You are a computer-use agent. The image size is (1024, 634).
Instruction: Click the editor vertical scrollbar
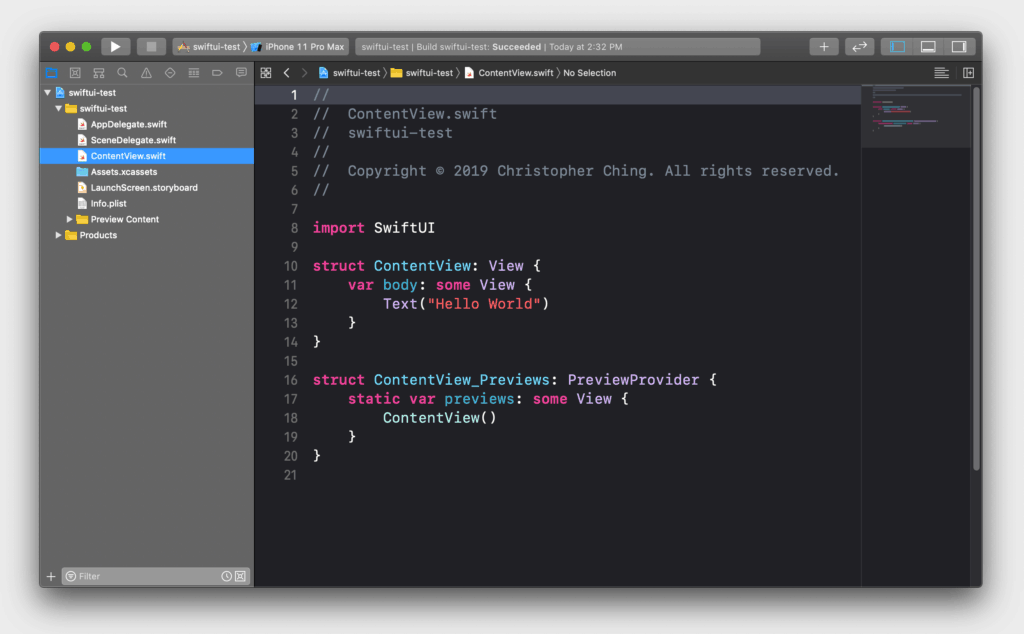[x=976, y=277]
